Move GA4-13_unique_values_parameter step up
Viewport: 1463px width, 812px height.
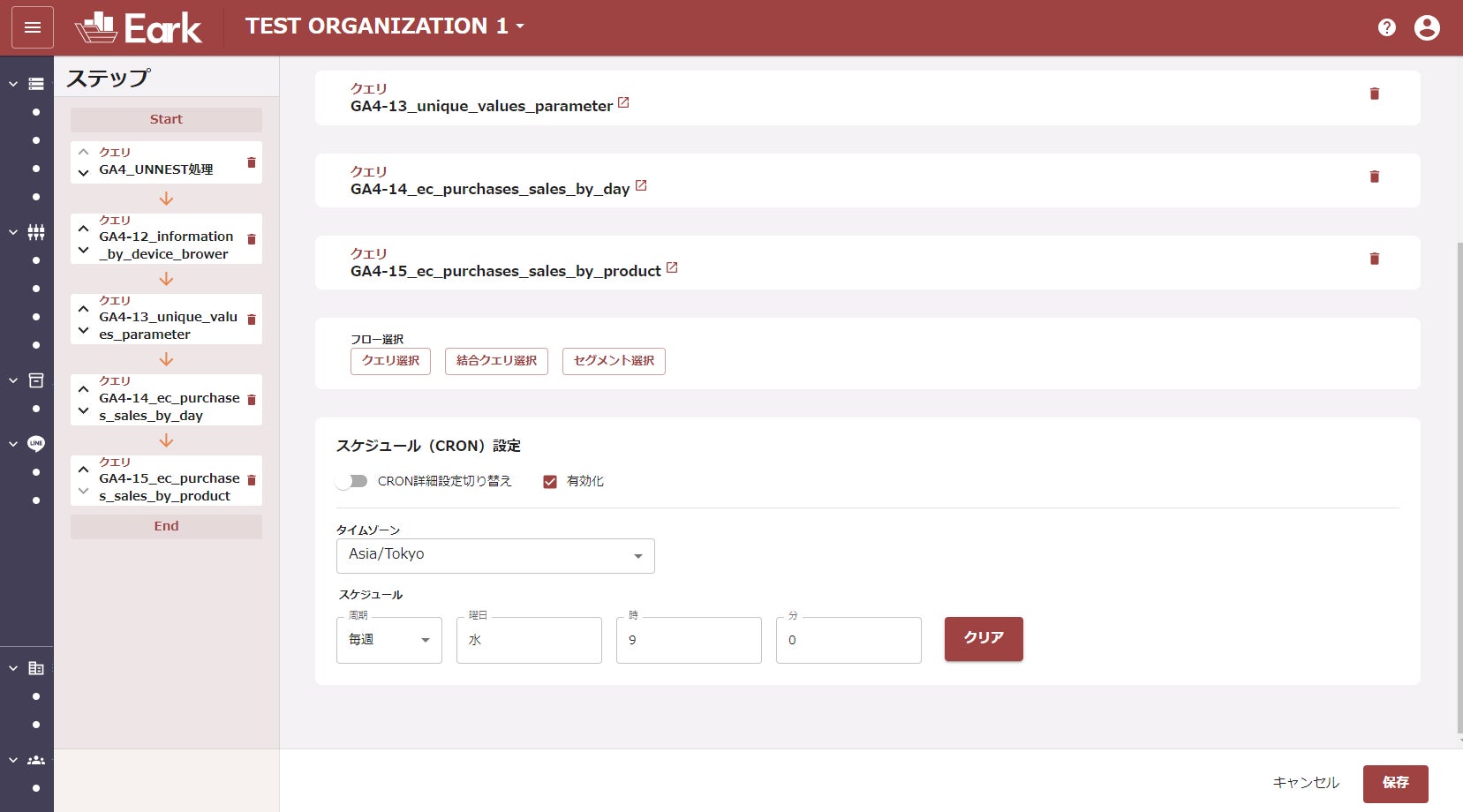click(84, 309)
